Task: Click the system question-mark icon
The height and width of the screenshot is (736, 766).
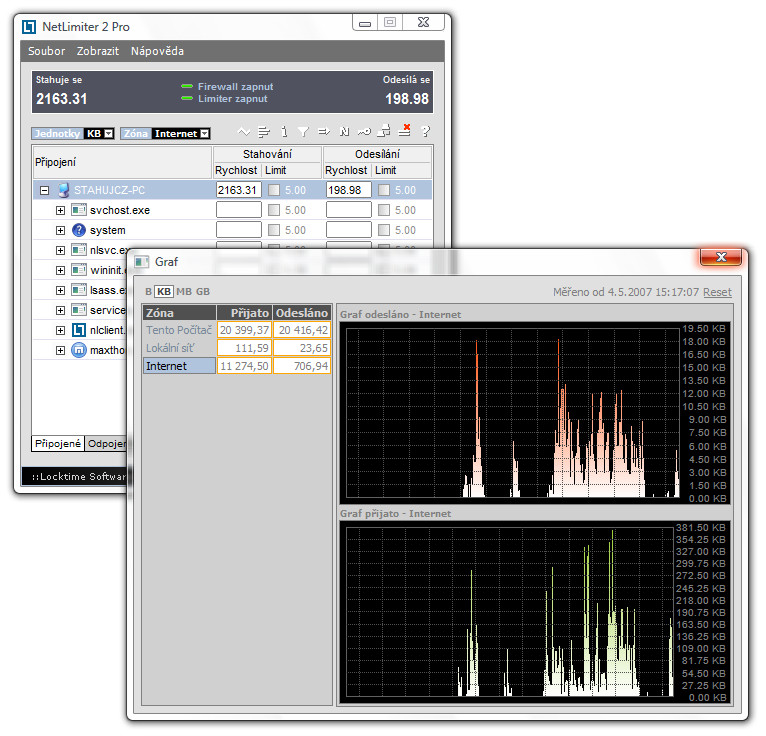Action: 79,230
